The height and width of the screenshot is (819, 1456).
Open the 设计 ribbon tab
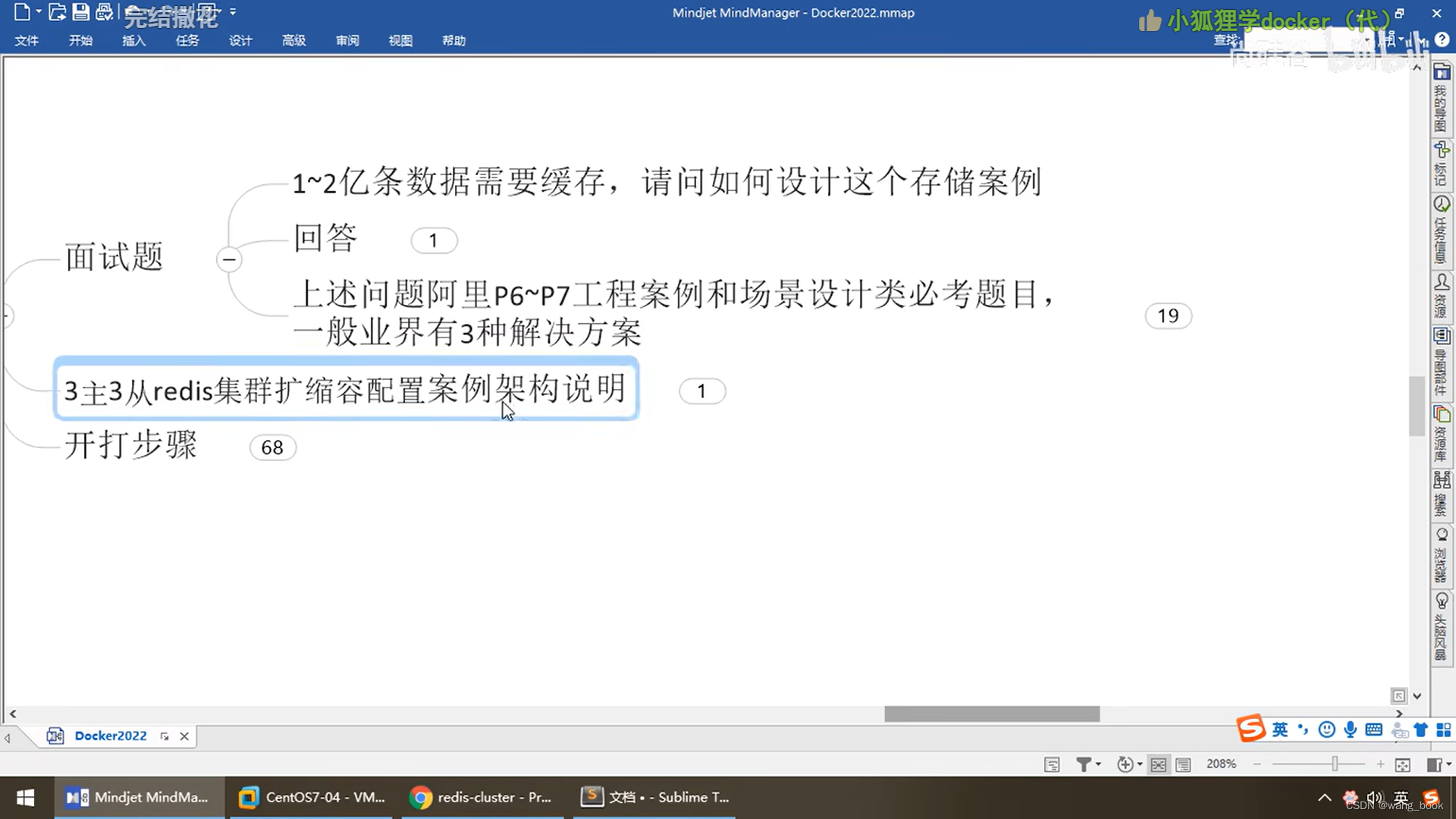(x=240, y=40)
